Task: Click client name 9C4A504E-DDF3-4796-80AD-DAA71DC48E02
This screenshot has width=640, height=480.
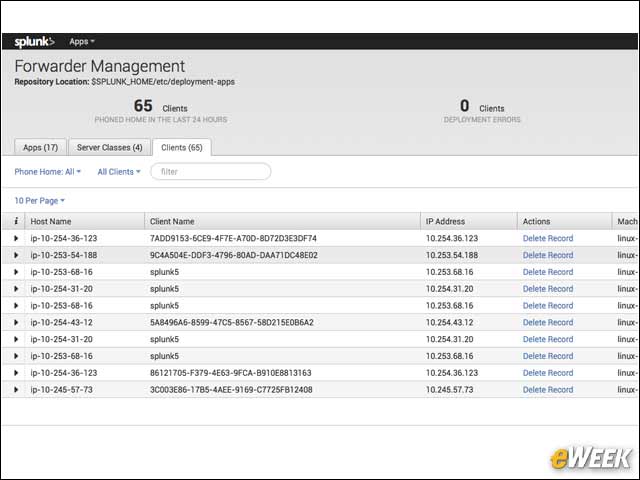Action: [x=233, y=255]
